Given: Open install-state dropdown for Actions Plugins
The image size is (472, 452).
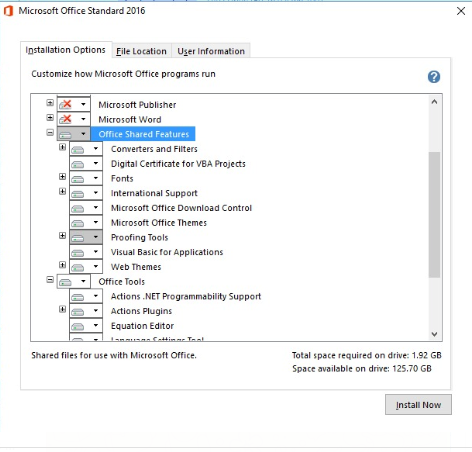Looking at the screenshot, I should 86,311.
